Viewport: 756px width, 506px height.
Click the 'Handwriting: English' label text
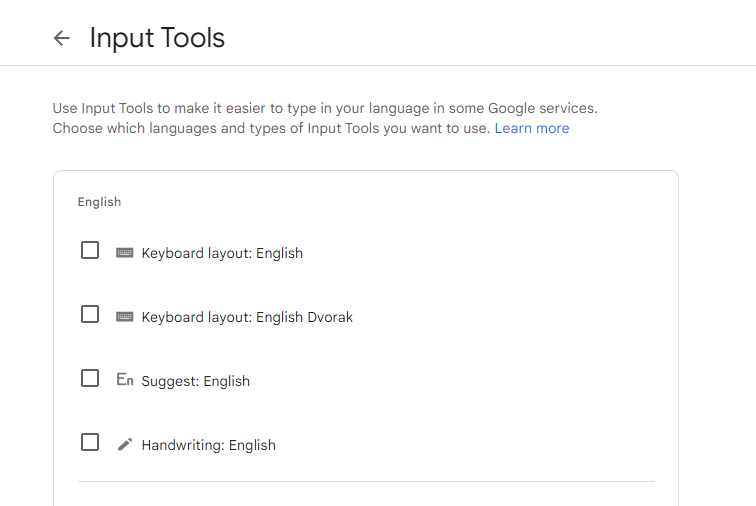tap(209, 445)
